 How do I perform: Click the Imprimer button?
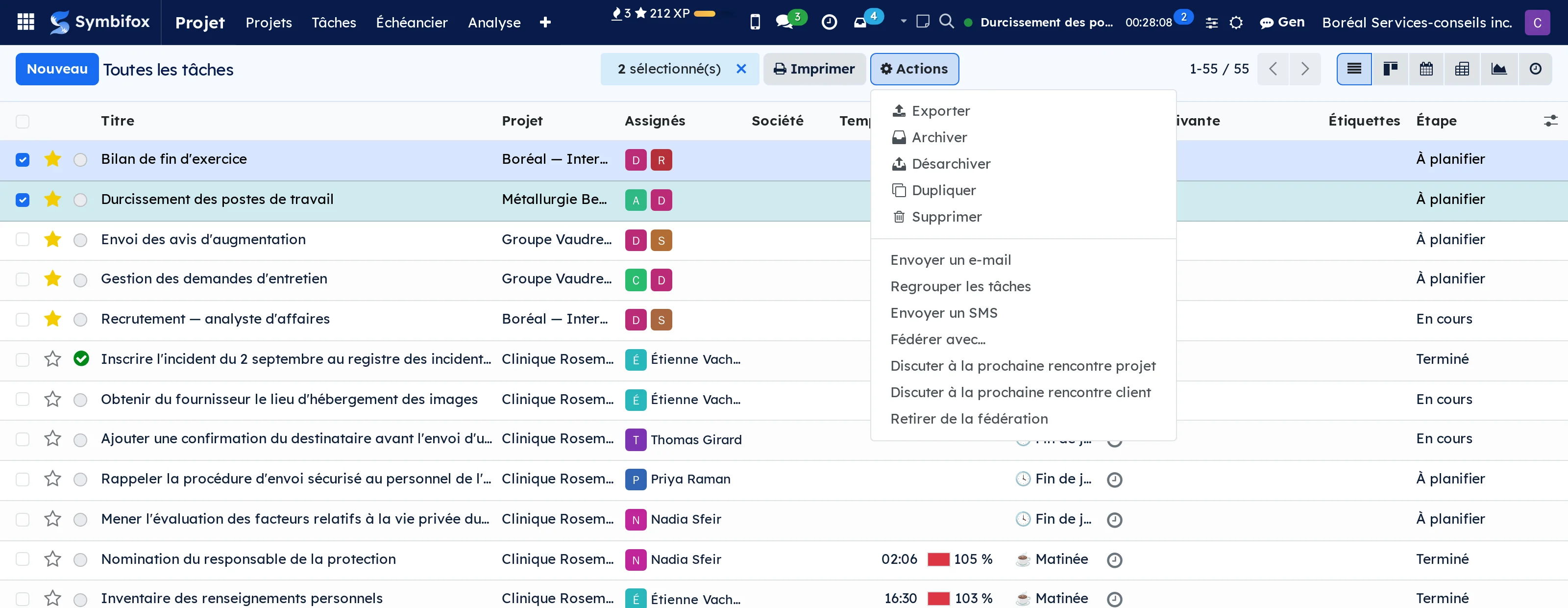click(814, 69)
